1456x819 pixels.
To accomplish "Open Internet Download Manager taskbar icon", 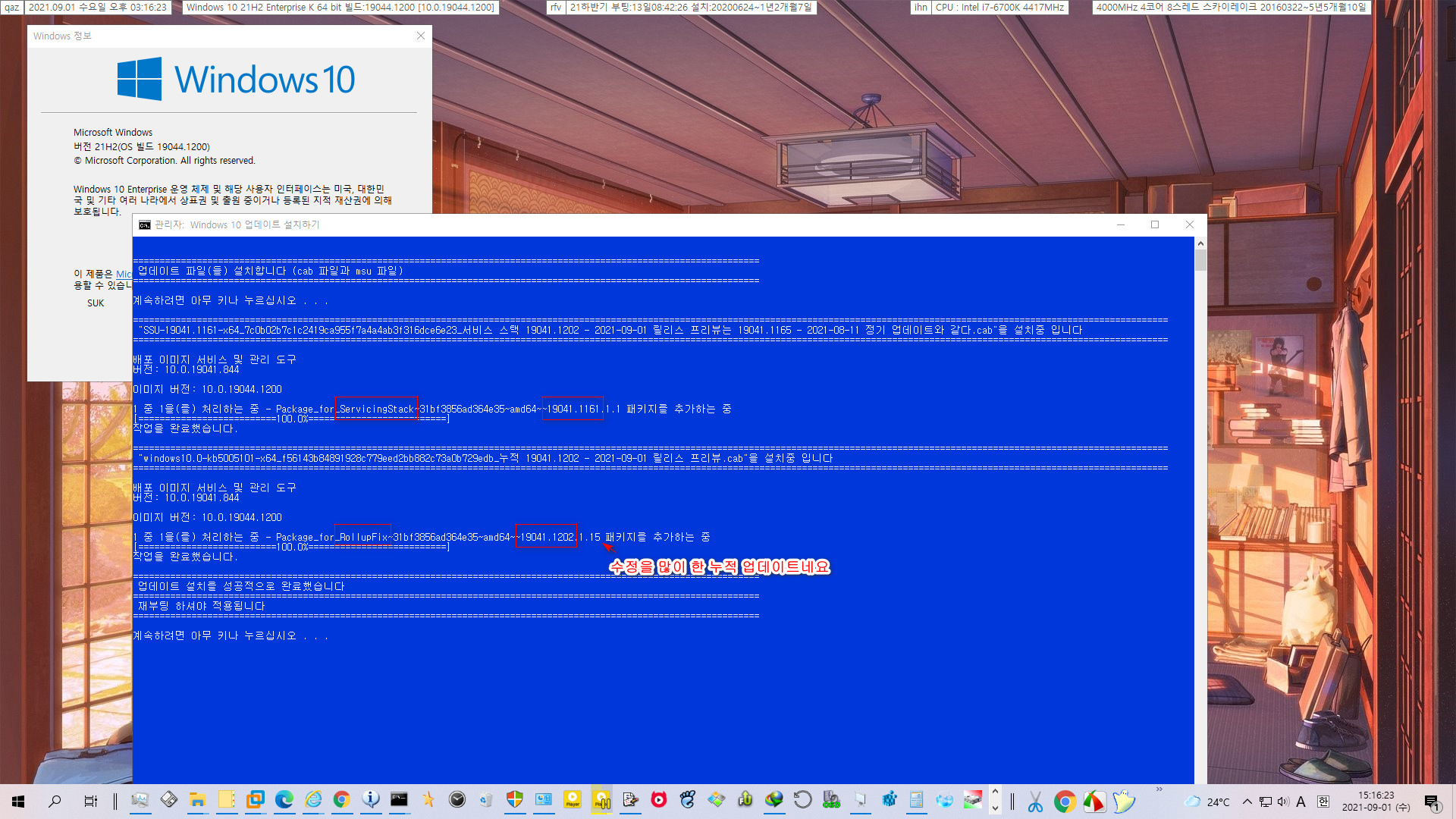I will (774, 799).
